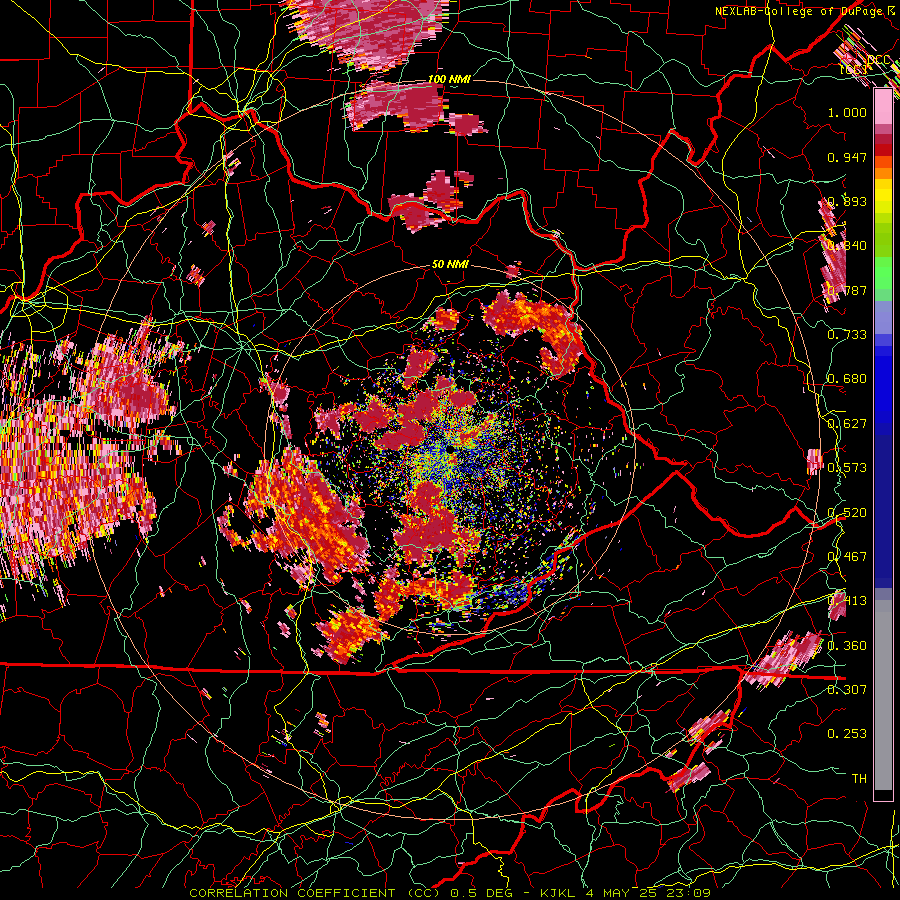
Task: Click the 100 NMI range ring label
Action: (x=449, y=79)
